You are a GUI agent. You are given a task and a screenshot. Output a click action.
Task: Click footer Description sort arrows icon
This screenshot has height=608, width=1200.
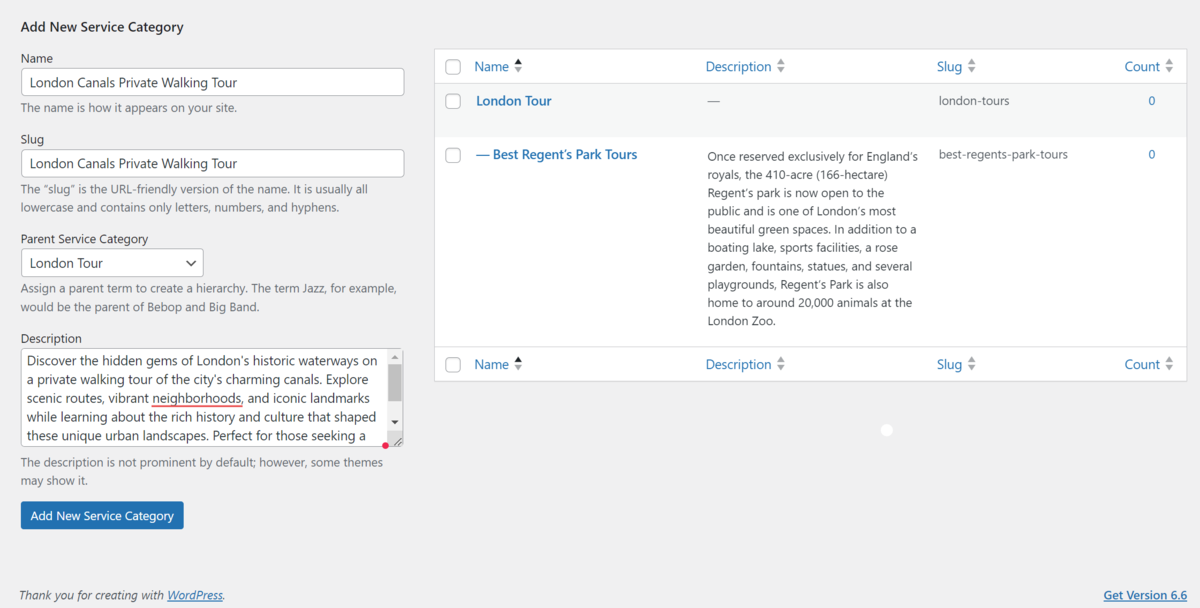781,365
